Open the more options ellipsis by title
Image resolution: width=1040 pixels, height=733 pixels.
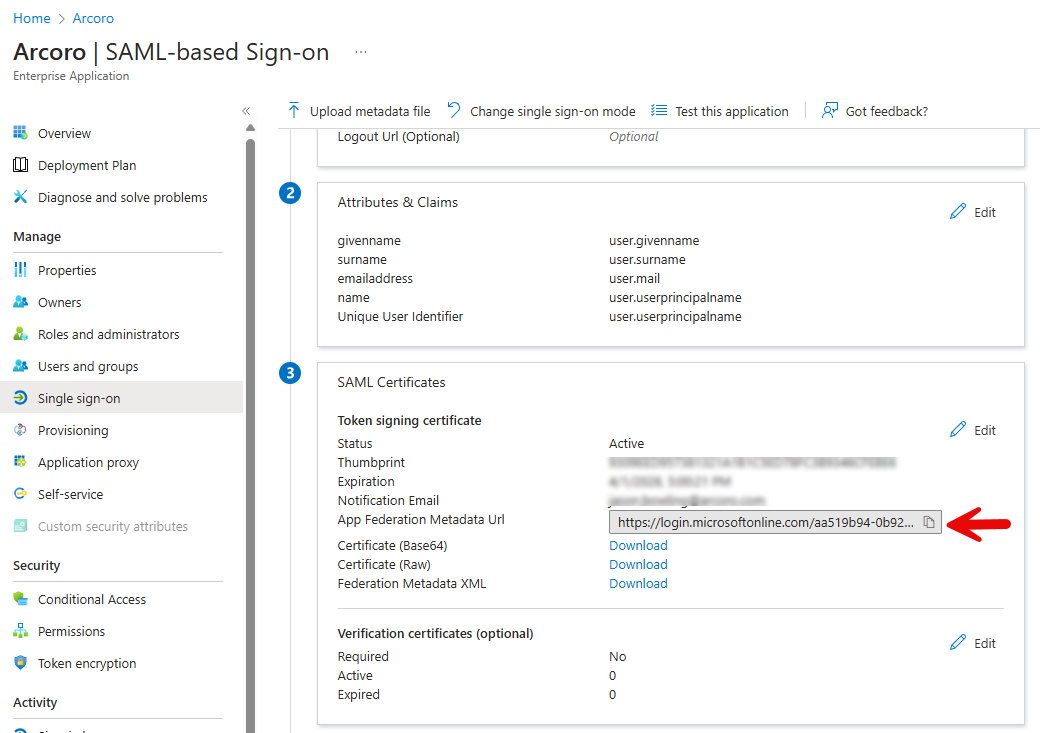tap(361, 52)
